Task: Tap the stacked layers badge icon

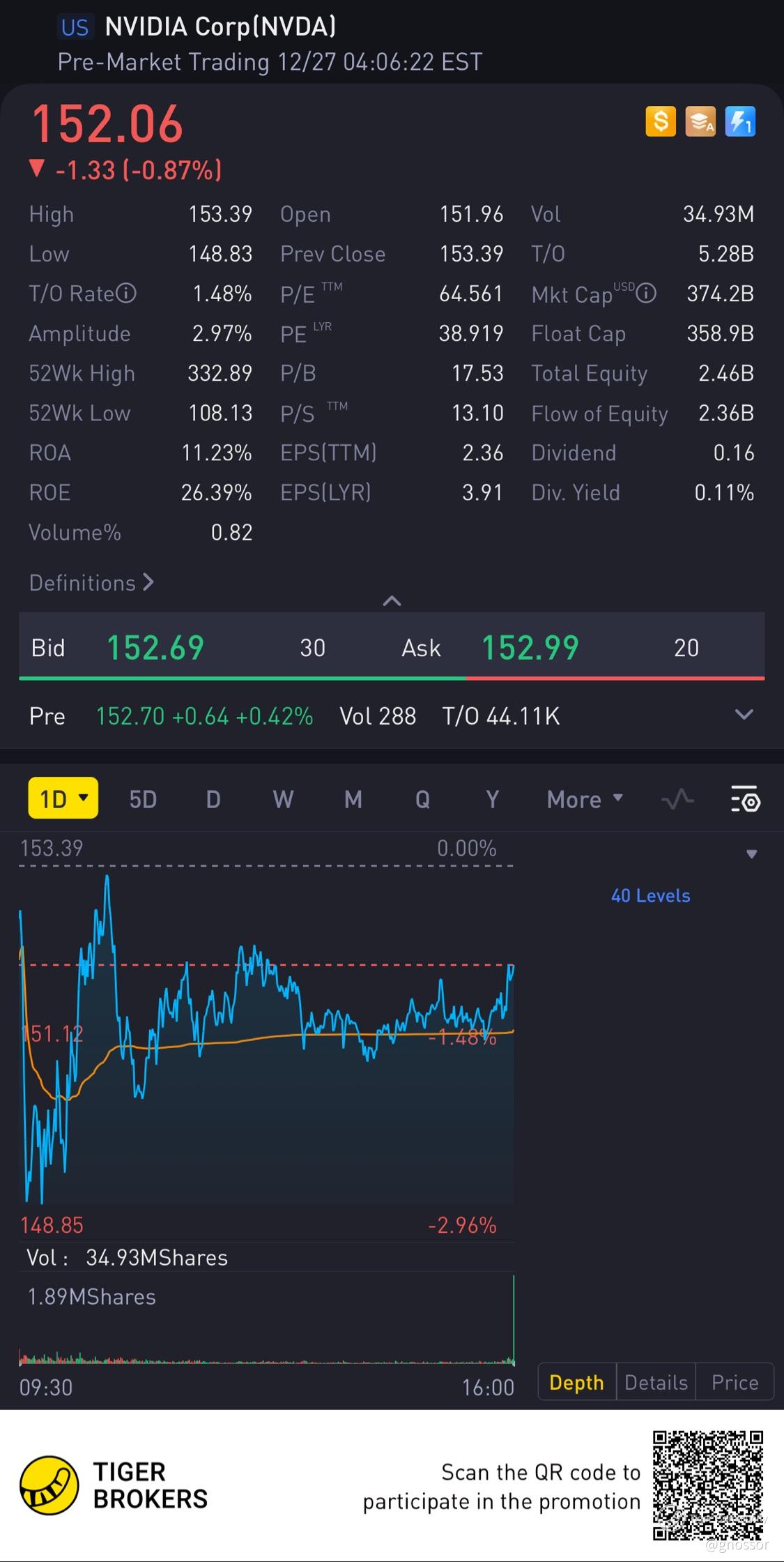Action: coord(700,122)
